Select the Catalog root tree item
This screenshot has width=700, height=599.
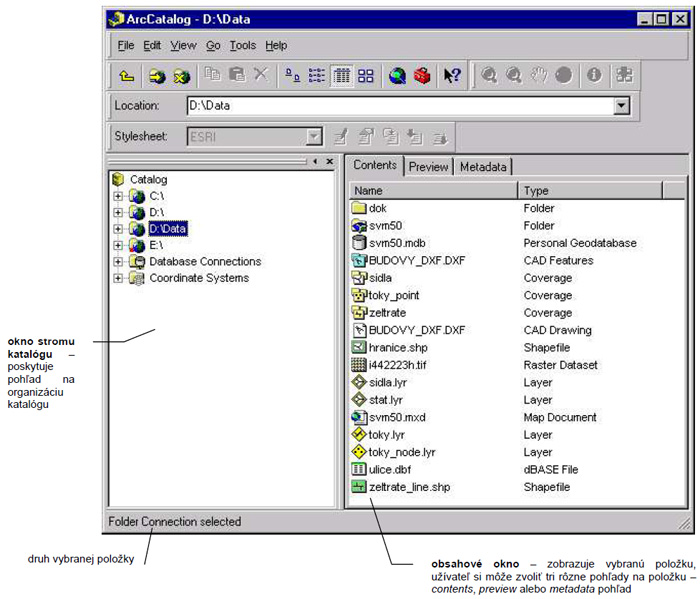pos(149,179)
